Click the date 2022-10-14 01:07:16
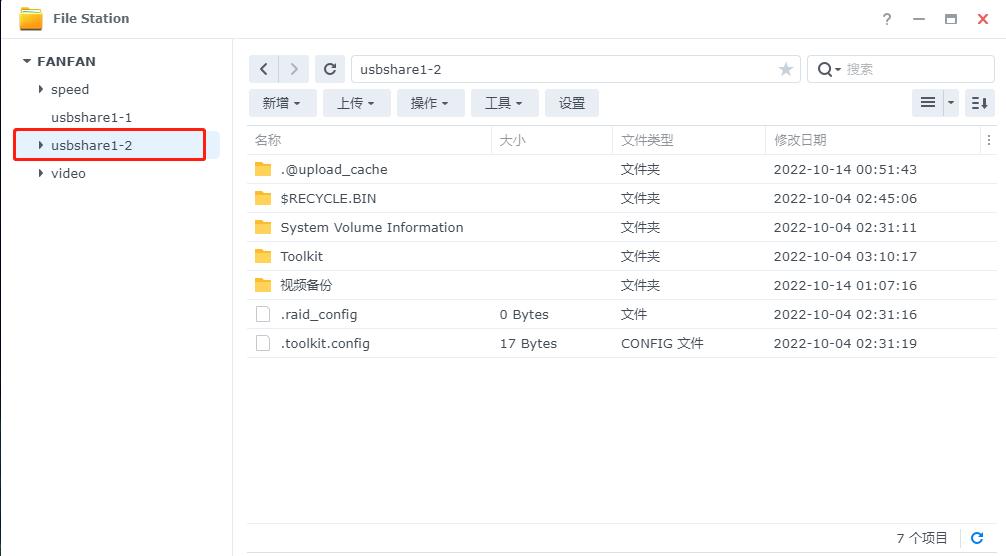Screen dimensions: 1006x556 click(845, 285)
